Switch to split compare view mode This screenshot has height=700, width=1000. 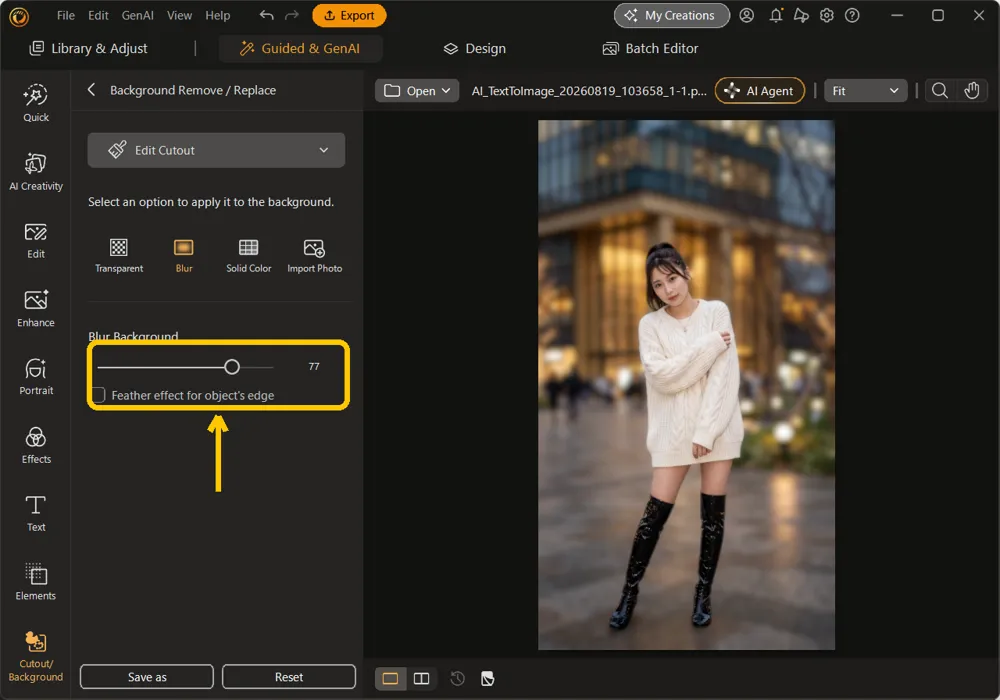click(x=421, y=678)
